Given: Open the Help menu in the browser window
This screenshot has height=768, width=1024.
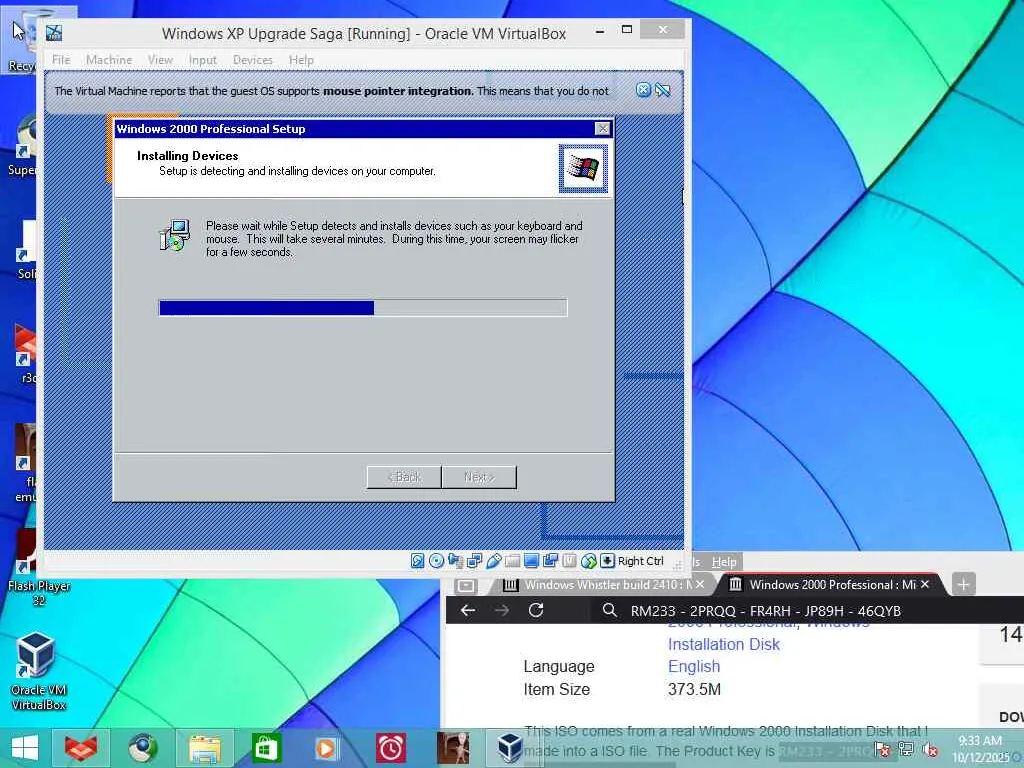Looking at the screenshot, I should point(724,562).
